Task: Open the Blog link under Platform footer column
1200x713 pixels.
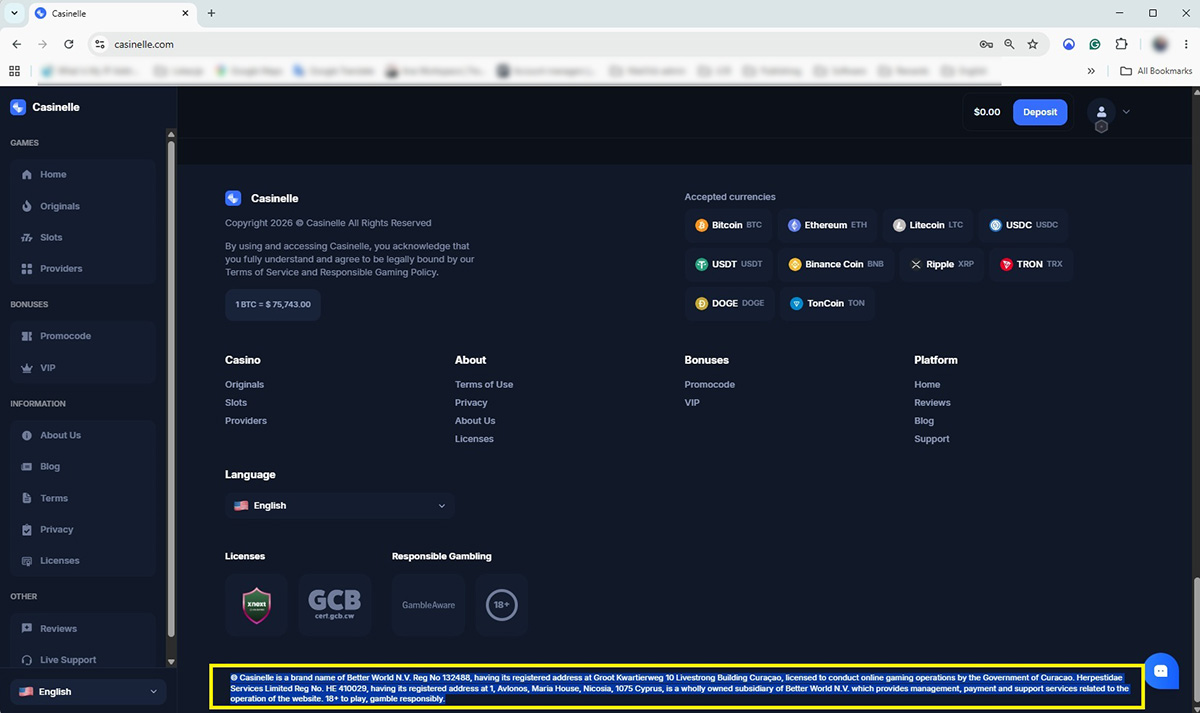Action: point(924,421)
